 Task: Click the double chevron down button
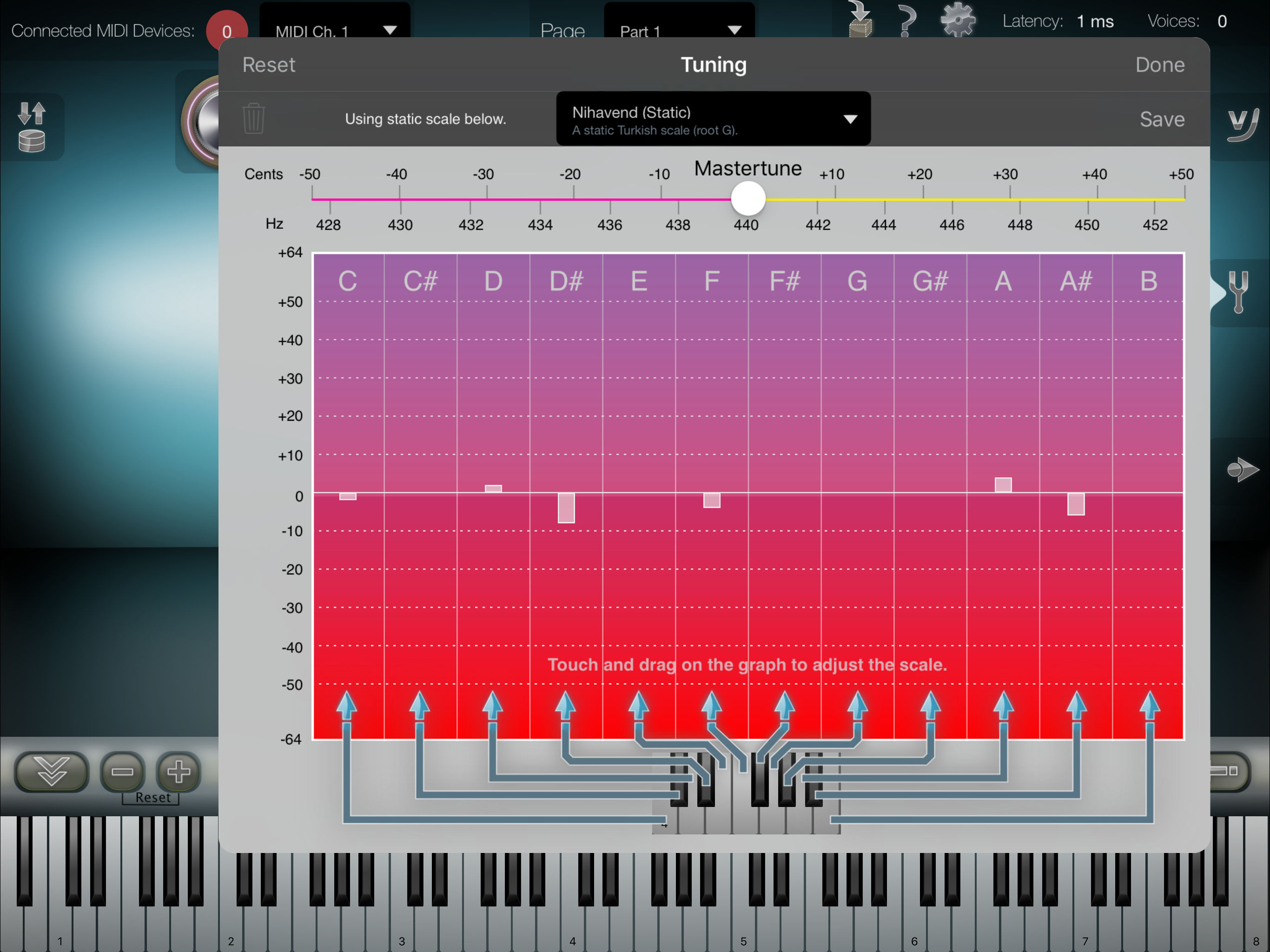52,771
